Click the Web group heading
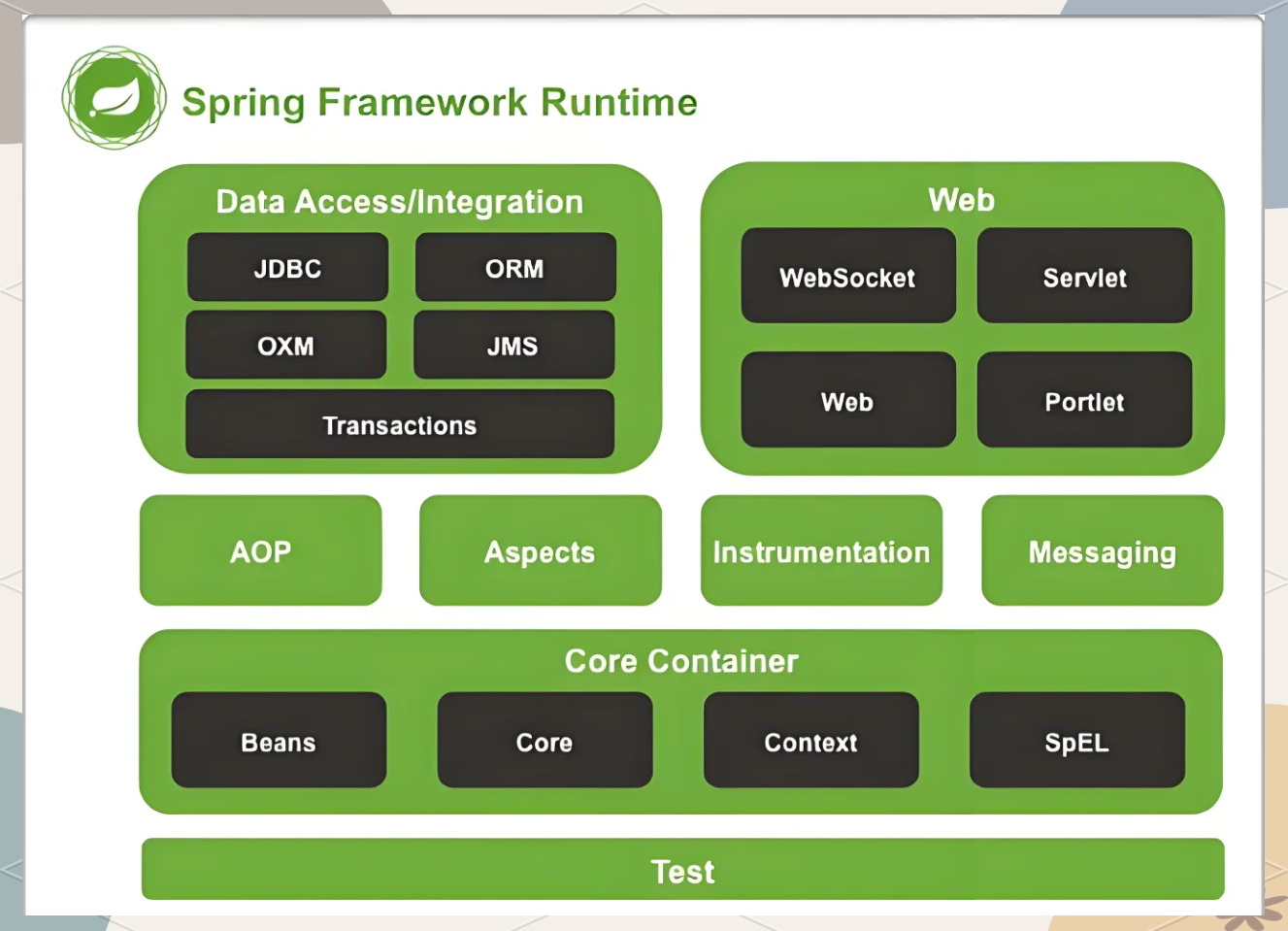1288x931 pixels. pos(962,200)
